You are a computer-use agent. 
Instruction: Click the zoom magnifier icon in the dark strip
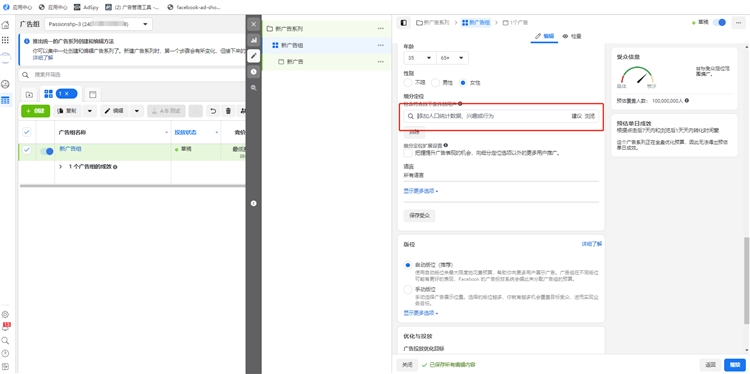point(254,88)
